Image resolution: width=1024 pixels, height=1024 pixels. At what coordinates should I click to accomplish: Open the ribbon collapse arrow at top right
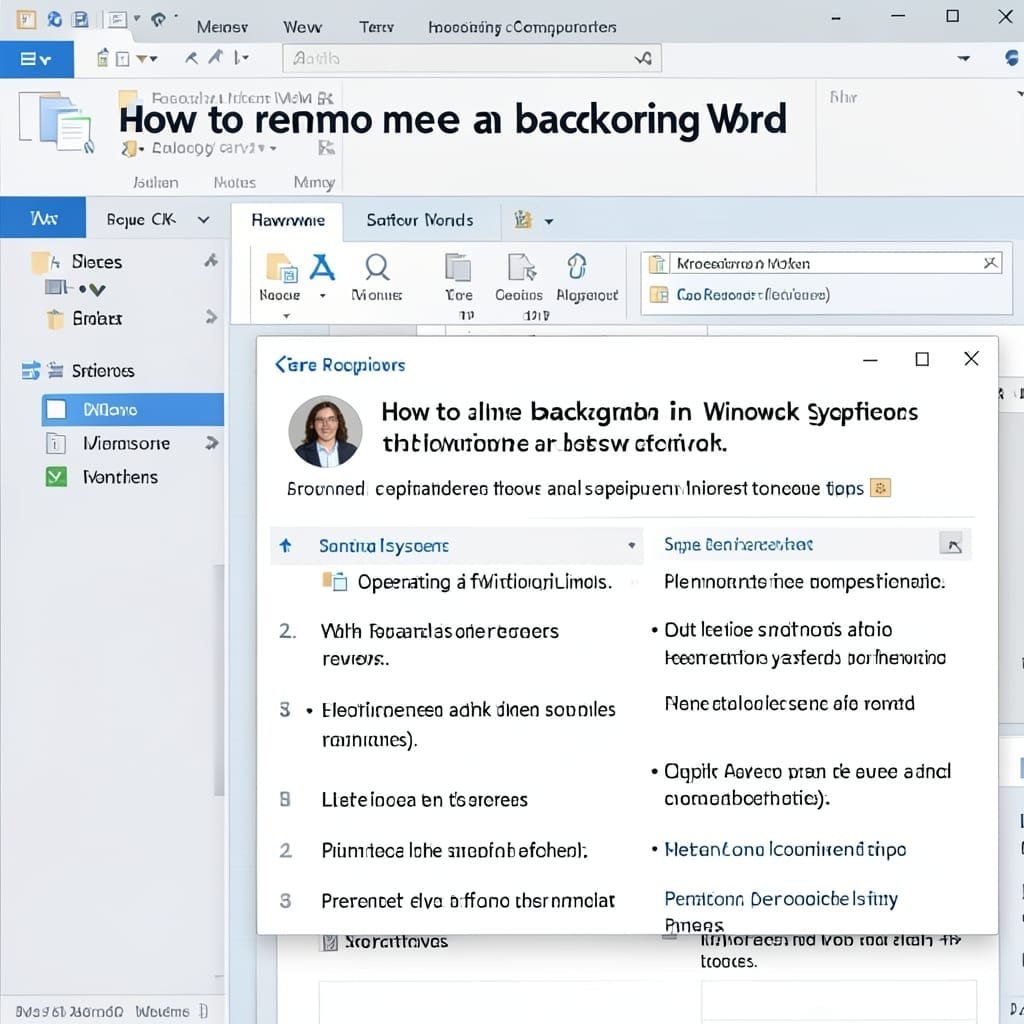coord(963,59)
